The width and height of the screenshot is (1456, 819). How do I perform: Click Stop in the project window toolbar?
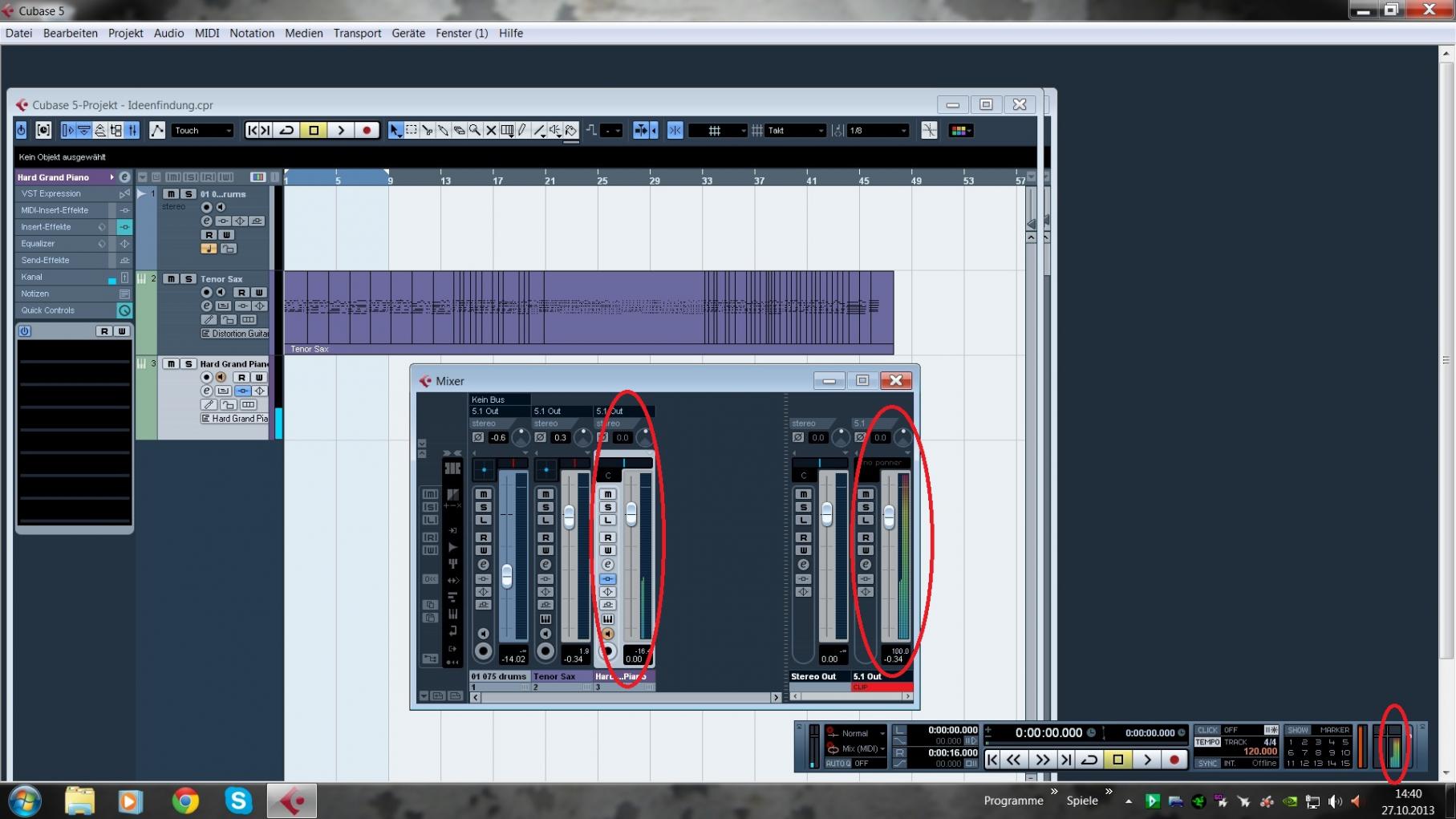coord(314,130)
